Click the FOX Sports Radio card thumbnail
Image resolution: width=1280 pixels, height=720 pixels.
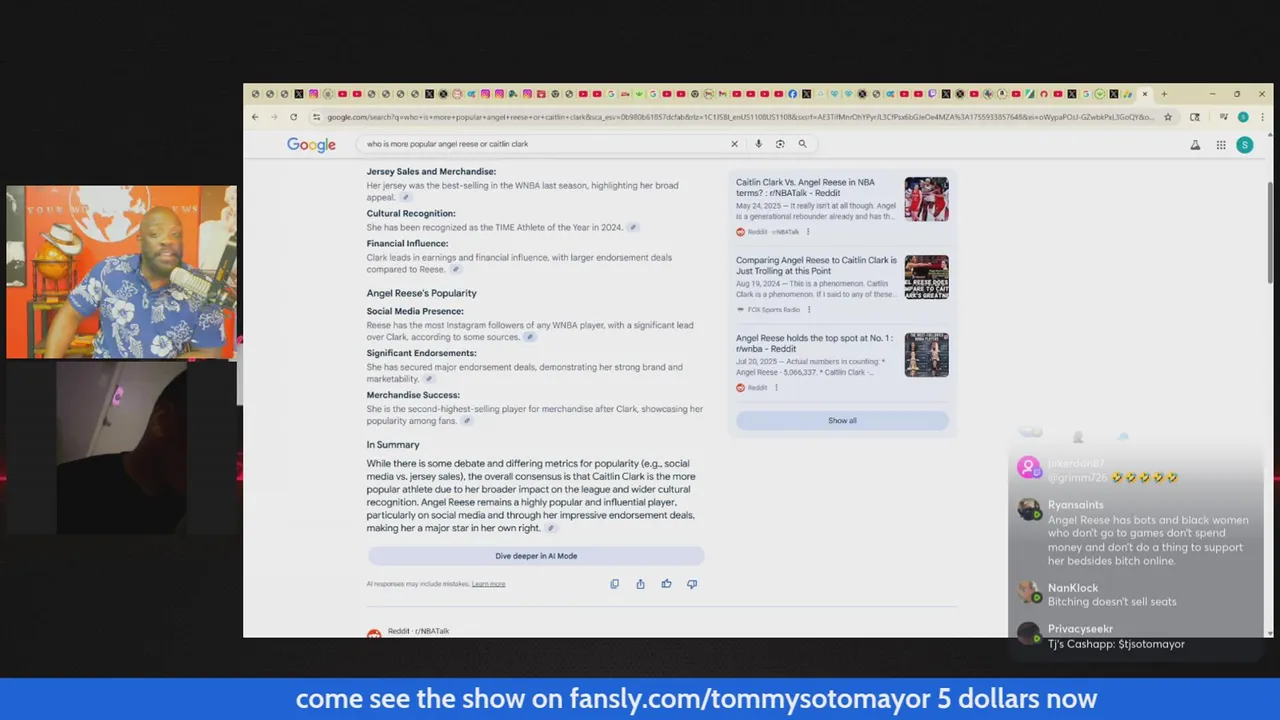(926, 277)
